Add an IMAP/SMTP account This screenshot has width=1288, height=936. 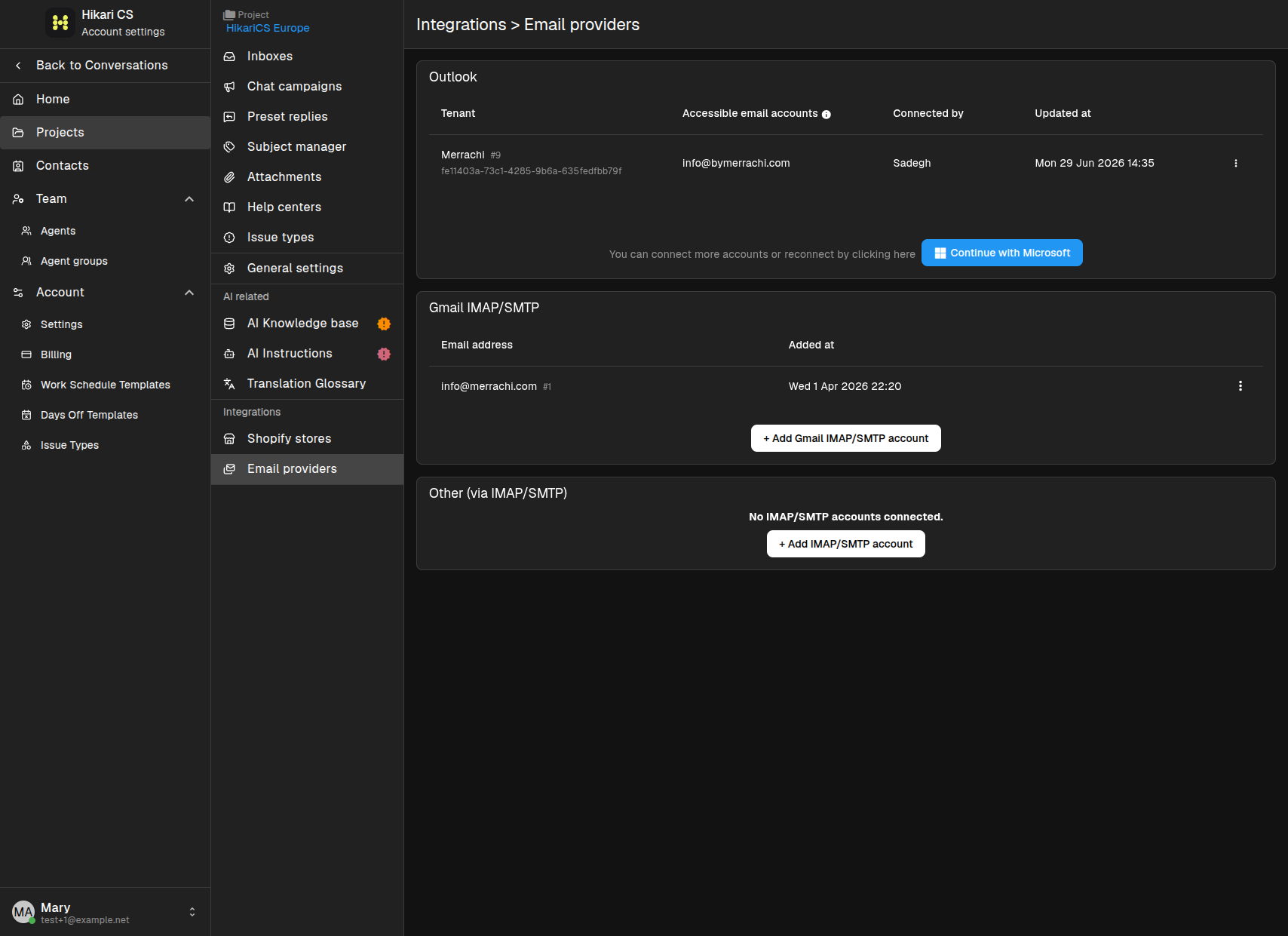point(845,544)
